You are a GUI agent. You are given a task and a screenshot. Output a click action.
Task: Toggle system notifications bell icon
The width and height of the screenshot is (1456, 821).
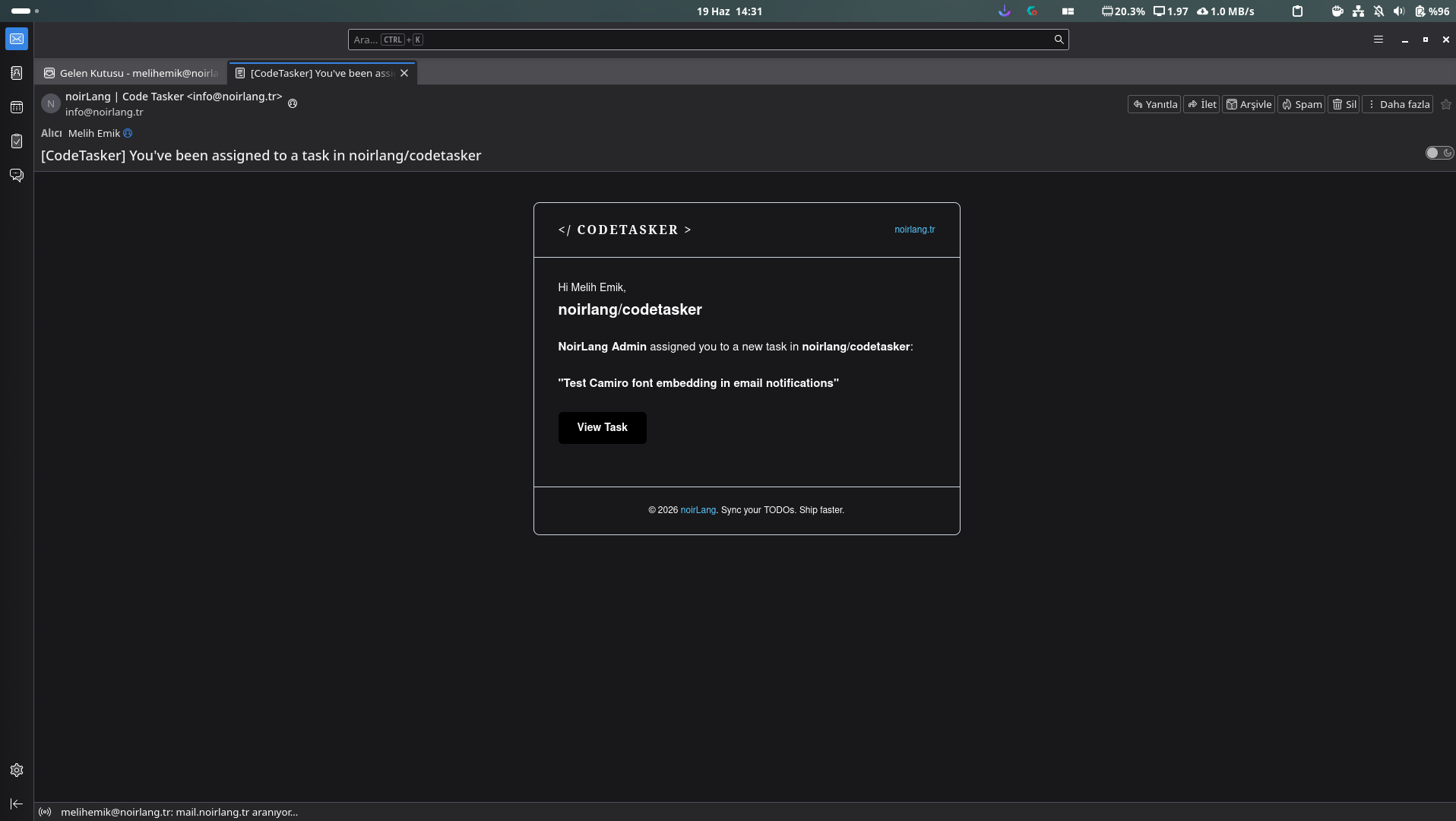pyautogui.click(x=1378, y=11)
